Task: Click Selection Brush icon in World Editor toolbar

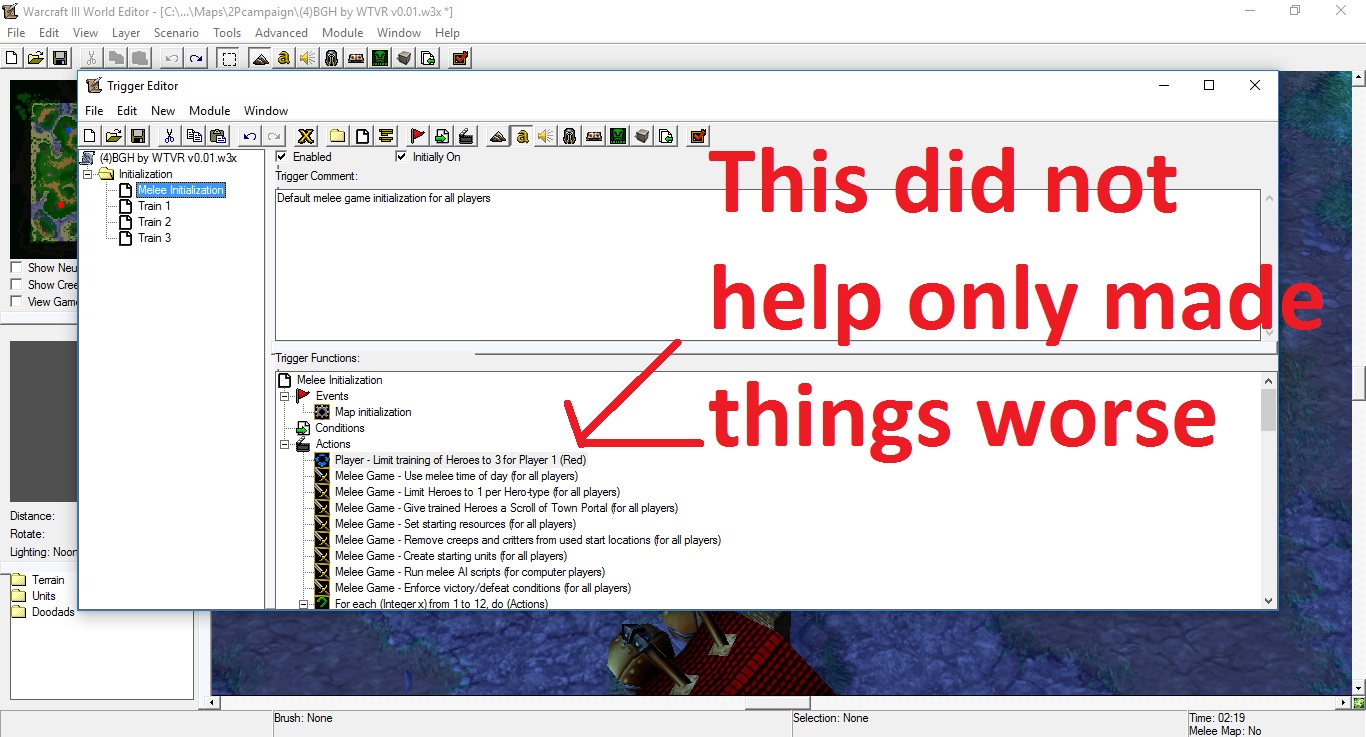Action: [x=229, y=58]
